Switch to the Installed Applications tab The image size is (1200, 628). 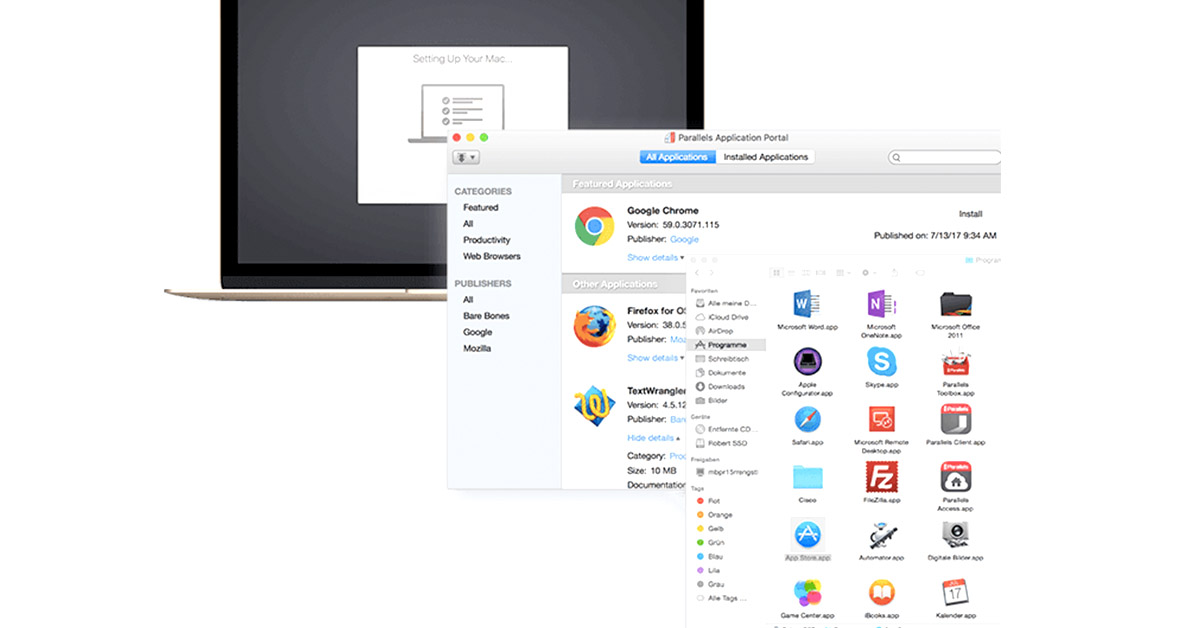pyautogui.click(x=766, y=157)
